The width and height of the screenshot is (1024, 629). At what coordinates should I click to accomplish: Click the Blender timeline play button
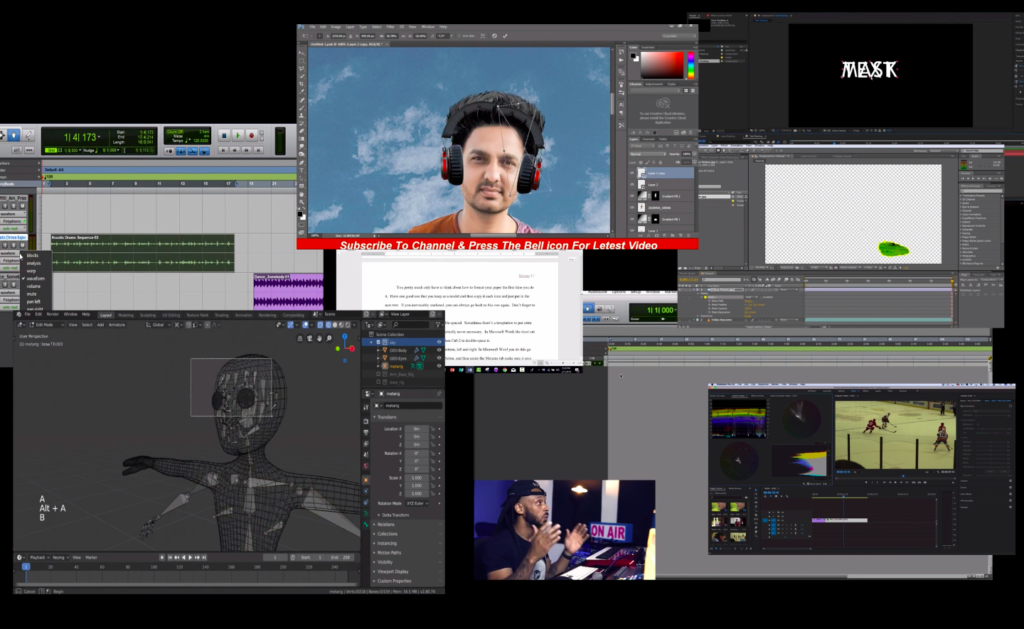point(190,557)
